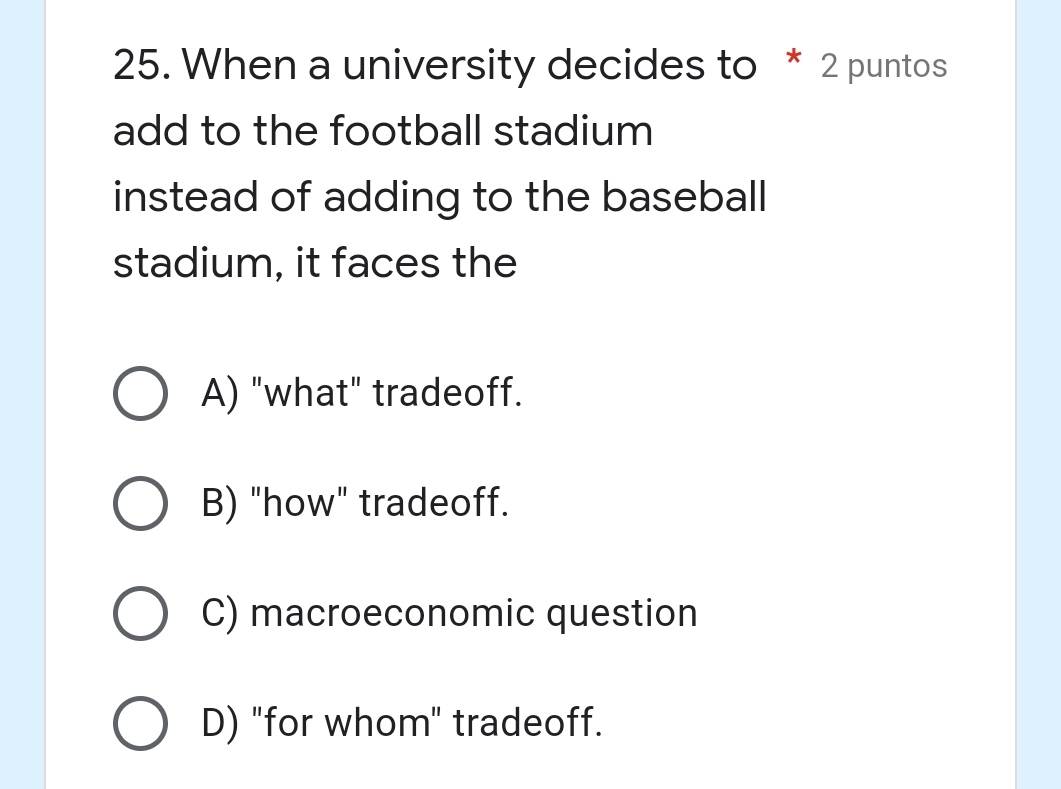Choose the radio circle beside option B
This screenshot has height=789, width=1061.
(140, 503)
